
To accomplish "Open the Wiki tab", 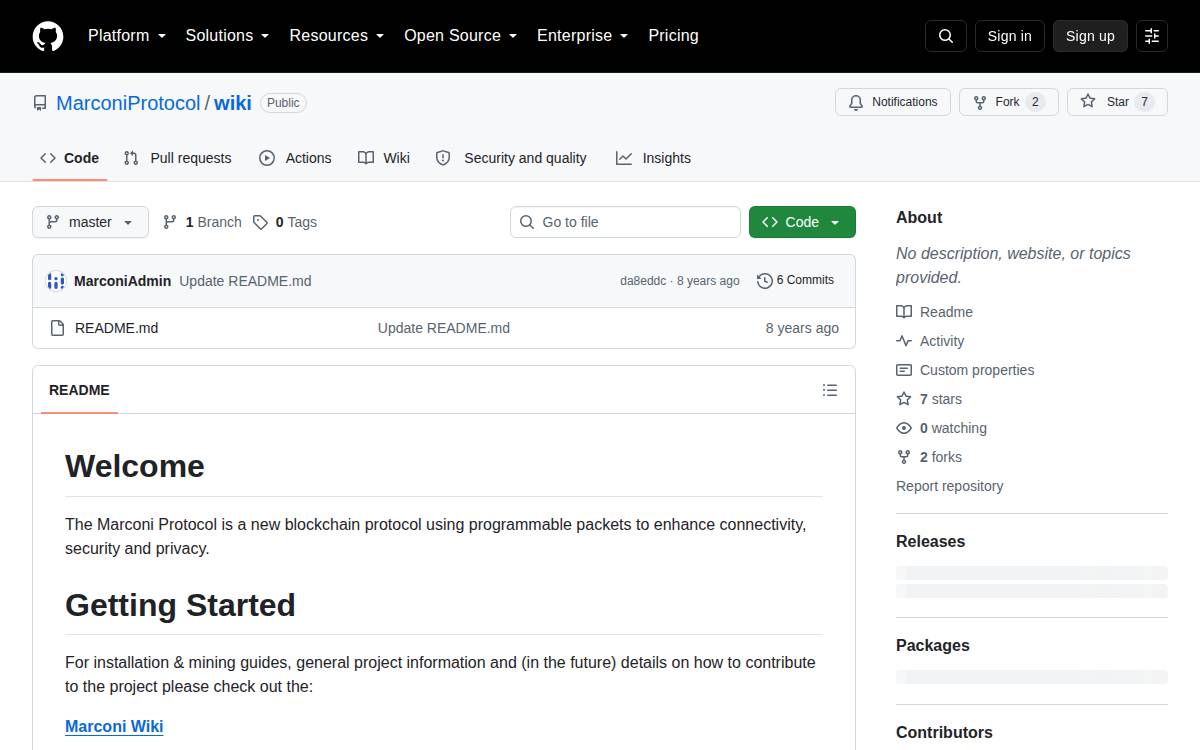I will [x=384, y=158].
